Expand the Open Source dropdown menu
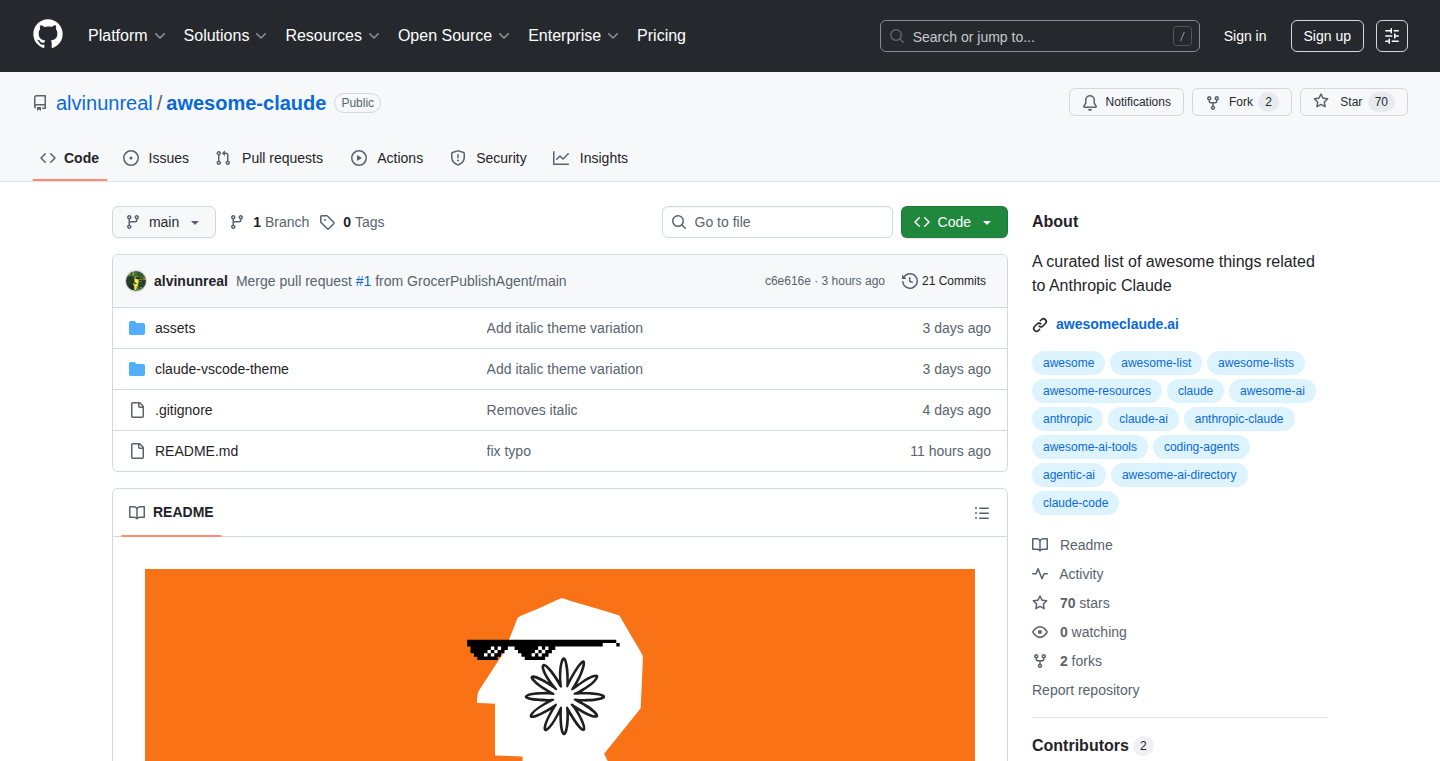This screenshot has height=761, width=1440. click(454, 36)
